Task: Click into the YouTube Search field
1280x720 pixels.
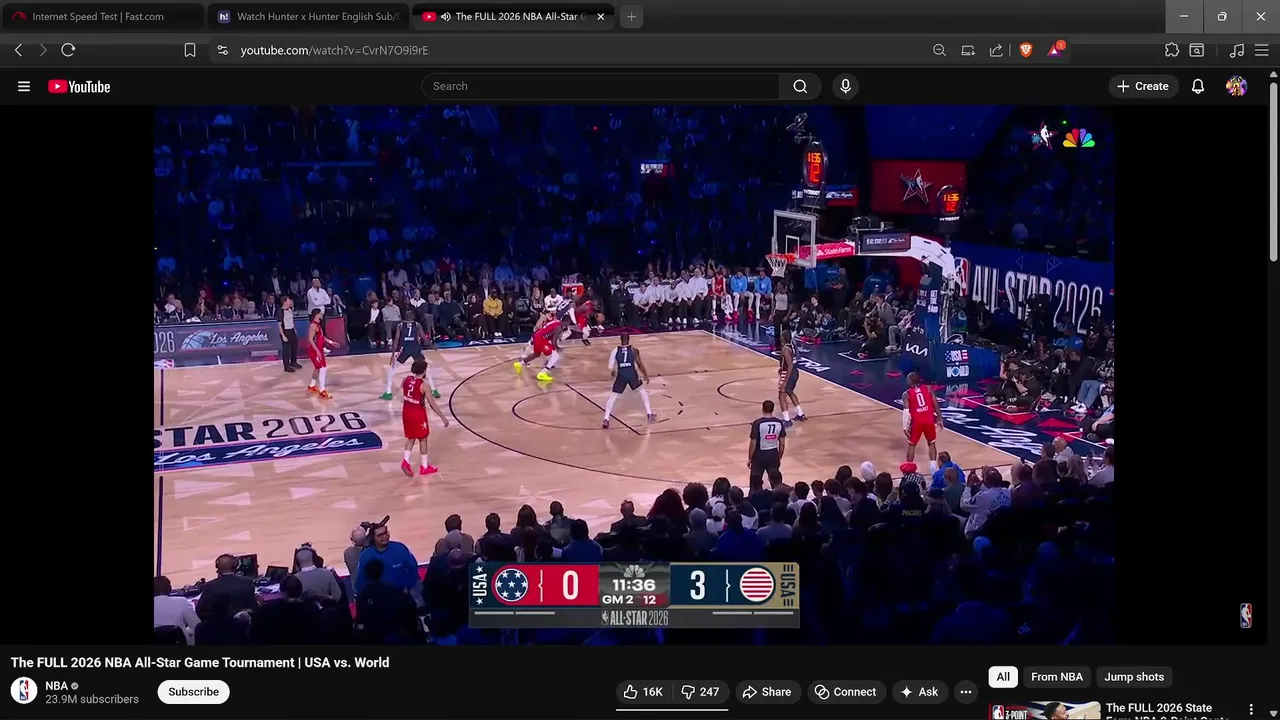Action: coord(600,86)
